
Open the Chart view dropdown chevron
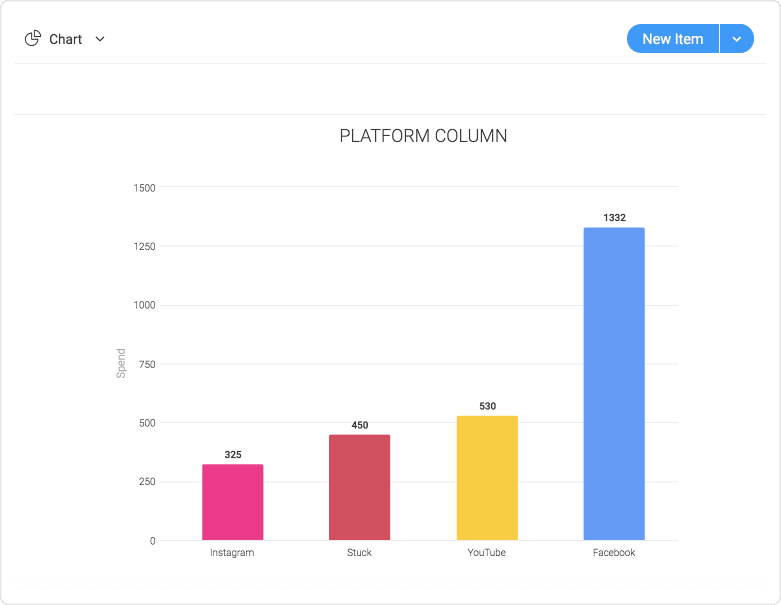click(100, 39)
